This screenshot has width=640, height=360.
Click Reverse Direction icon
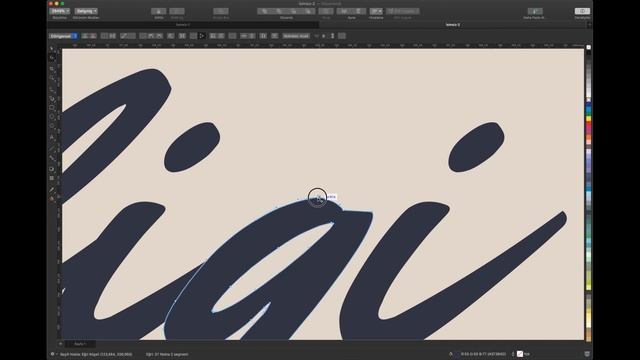tap(171, 36)
